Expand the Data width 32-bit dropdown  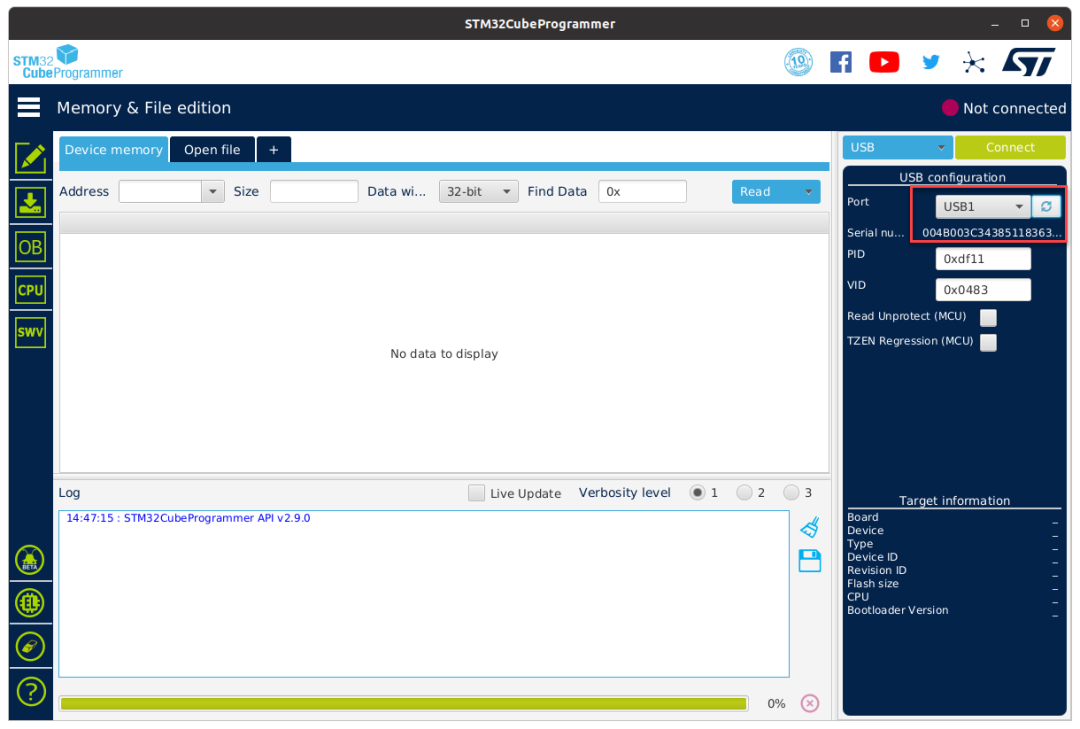pos(475,191)
